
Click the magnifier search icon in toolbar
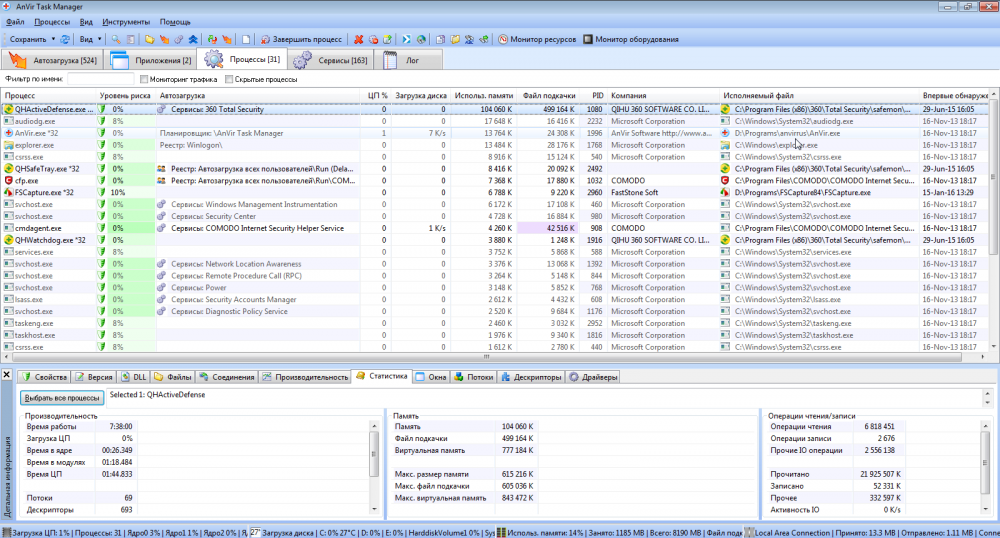click(115, 40)
